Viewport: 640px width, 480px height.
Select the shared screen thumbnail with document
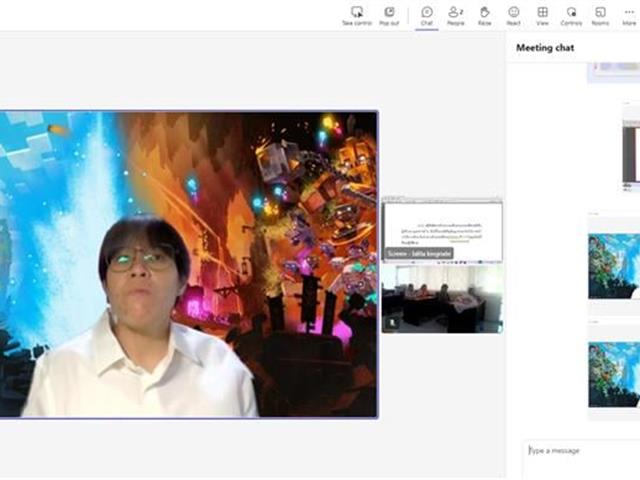point(442,230)
